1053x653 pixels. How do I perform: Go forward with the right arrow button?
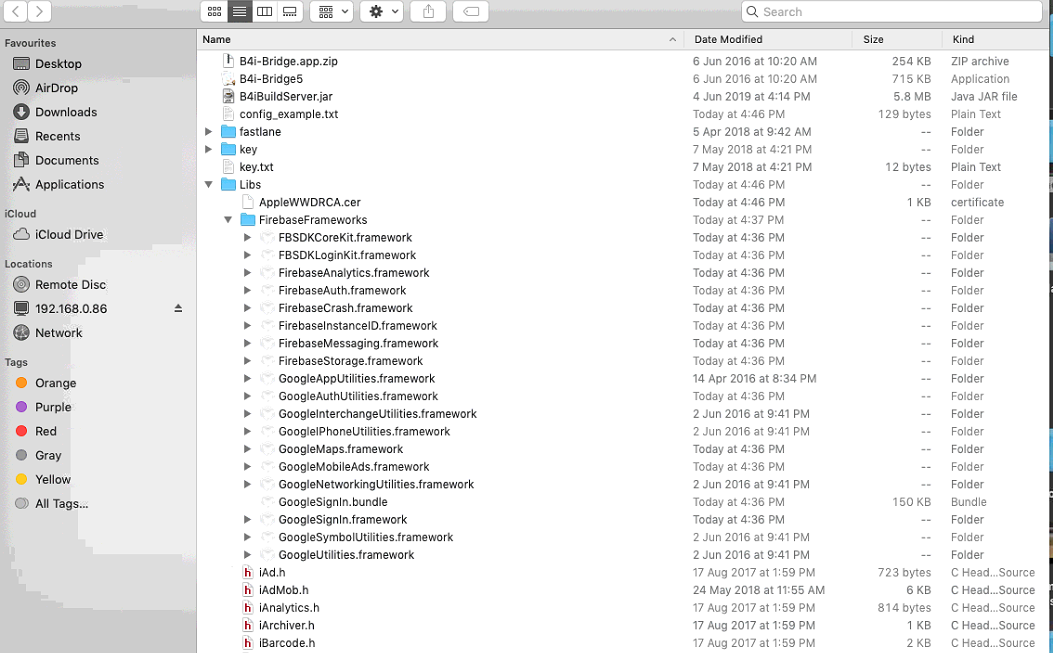pos(39,11)
